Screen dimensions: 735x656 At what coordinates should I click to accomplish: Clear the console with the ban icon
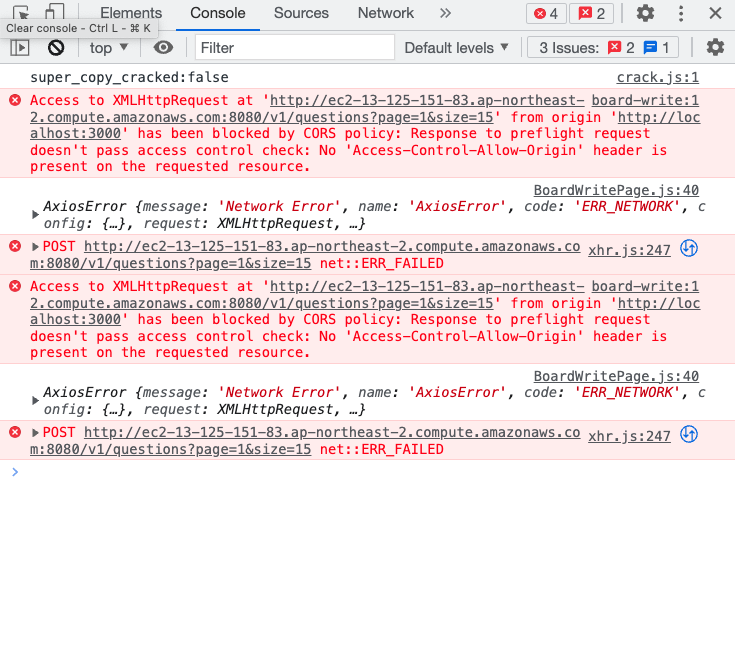click(56, 47)
